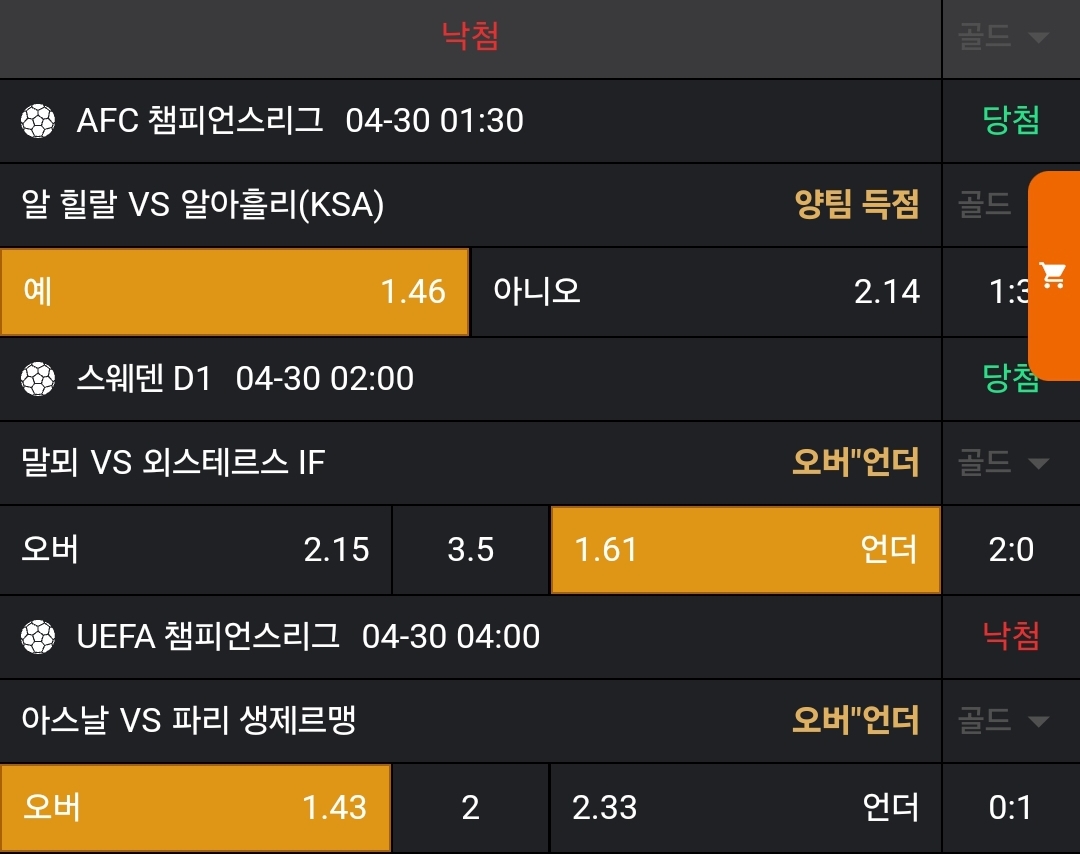Click the soccer ball icon beside 스웨덴 D1
The width and height of the screenshot is (1080, 854).
pos(38,379)
